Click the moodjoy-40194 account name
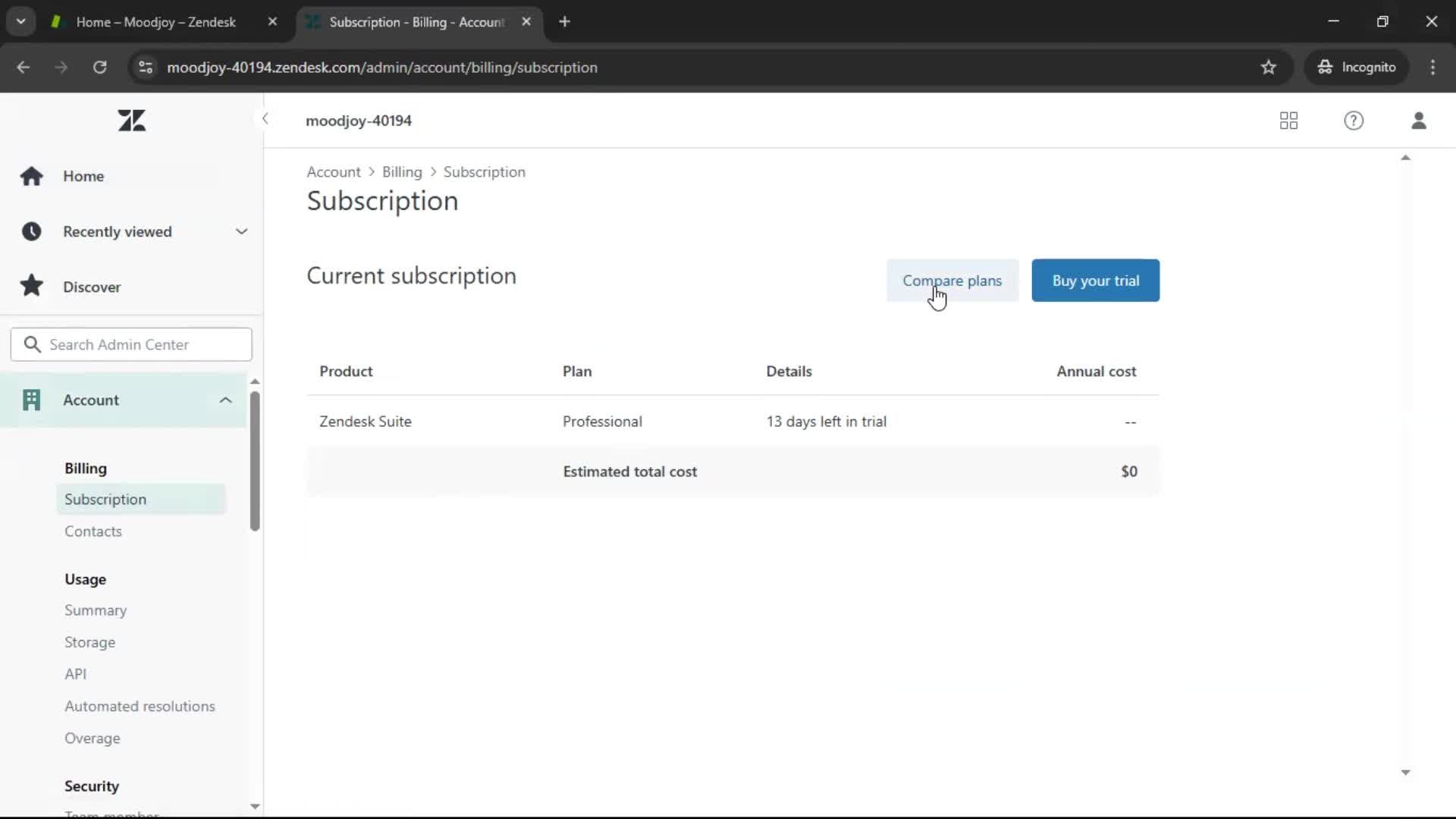1456x819 pixels. point(359,121)
